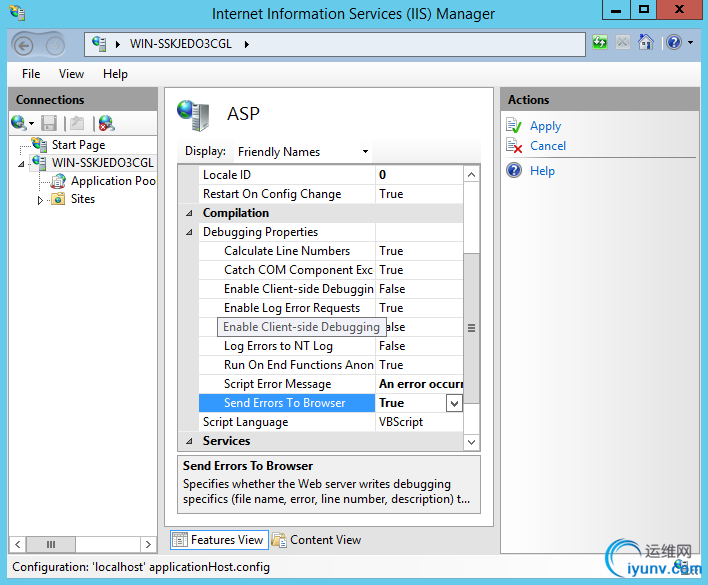This screenshot has width=708, height=585.
Task: Select WIN-SSKJEDO3CGL server node in tree
Action: [102, 162]
